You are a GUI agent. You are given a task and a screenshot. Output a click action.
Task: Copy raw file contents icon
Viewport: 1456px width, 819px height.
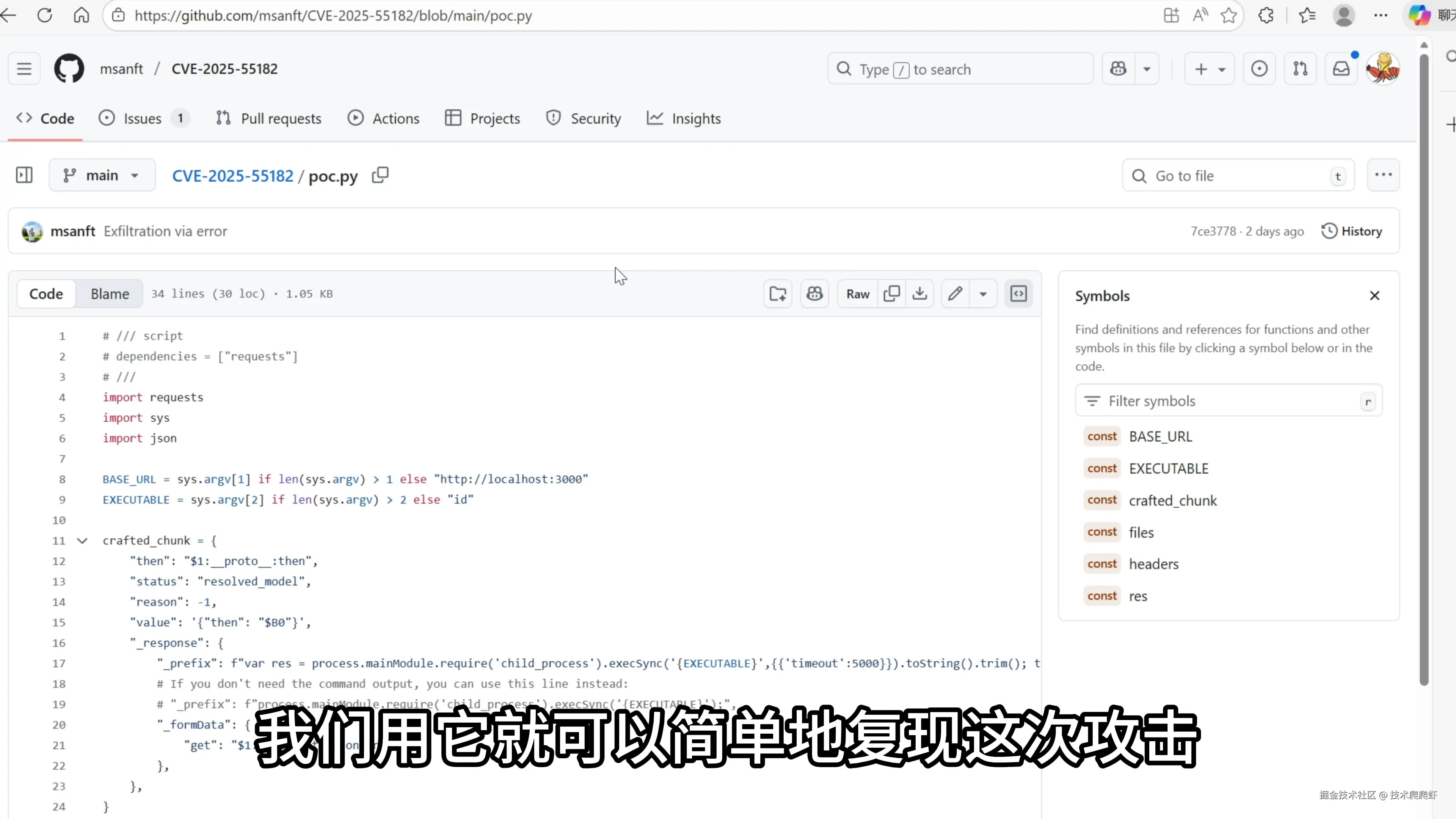coord(891,293)
